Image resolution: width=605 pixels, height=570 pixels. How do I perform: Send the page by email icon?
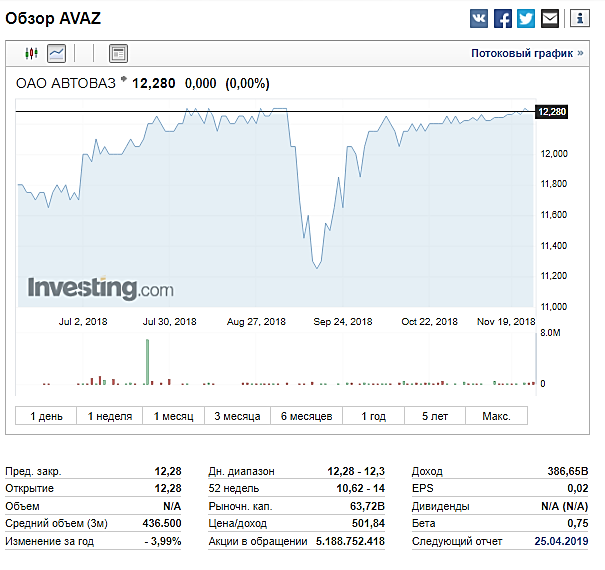coord(550,19)
